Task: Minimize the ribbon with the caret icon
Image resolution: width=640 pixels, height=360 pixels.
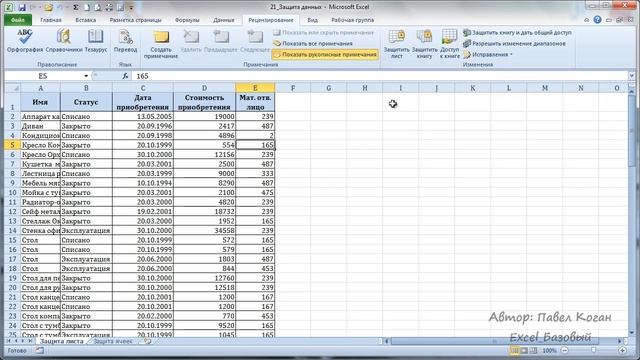Action: (587, 20)
